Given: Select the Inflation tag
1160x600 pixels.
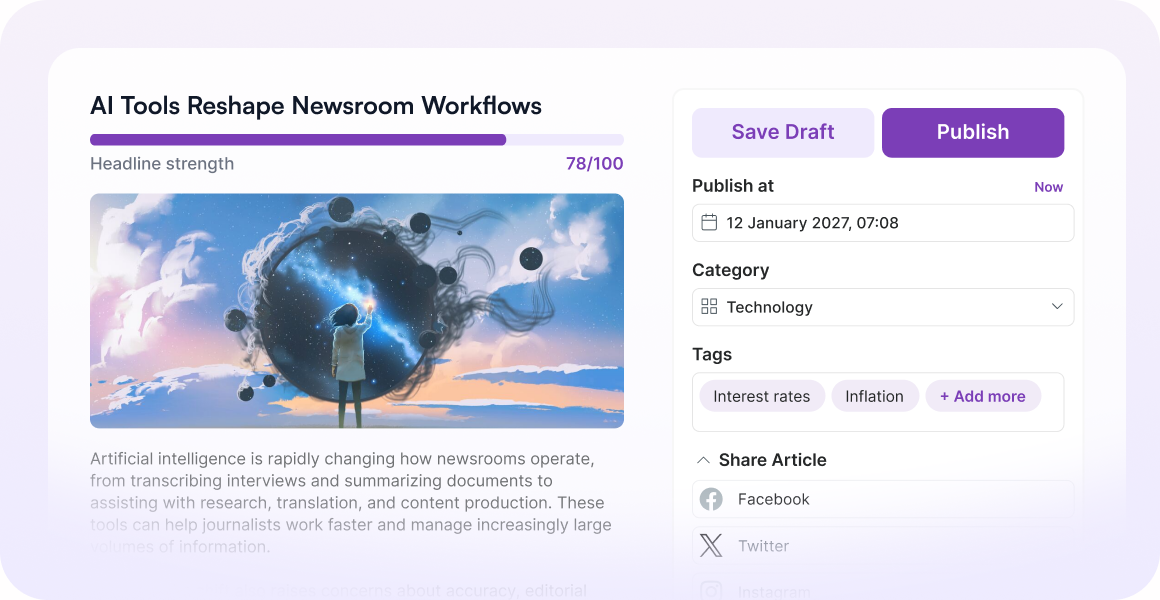Looking at the screenshot, I should pyautogui.click(x=874, y=397).
